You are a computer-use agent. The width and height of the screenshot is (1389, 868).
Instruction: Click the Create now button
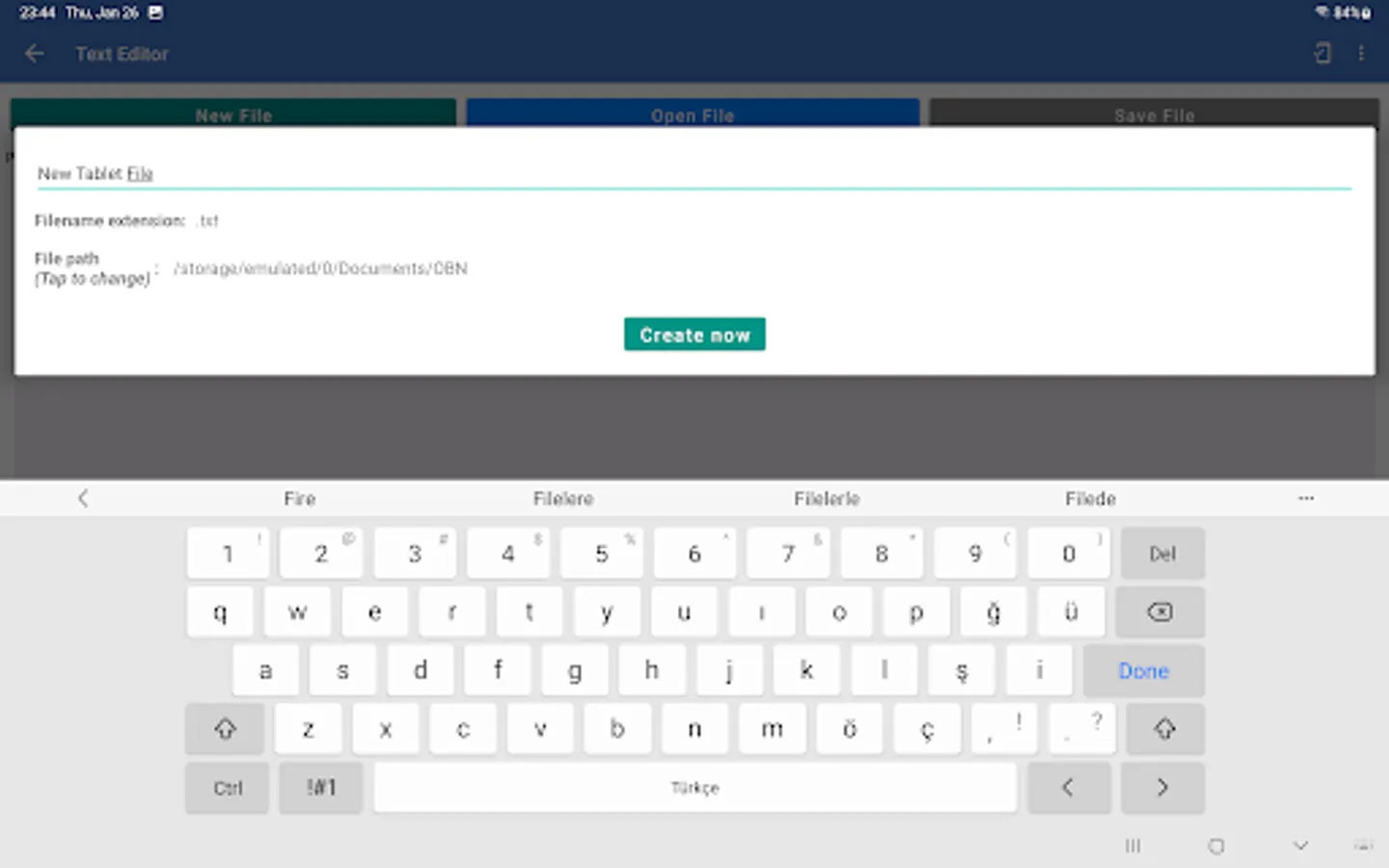click(694, 335)
